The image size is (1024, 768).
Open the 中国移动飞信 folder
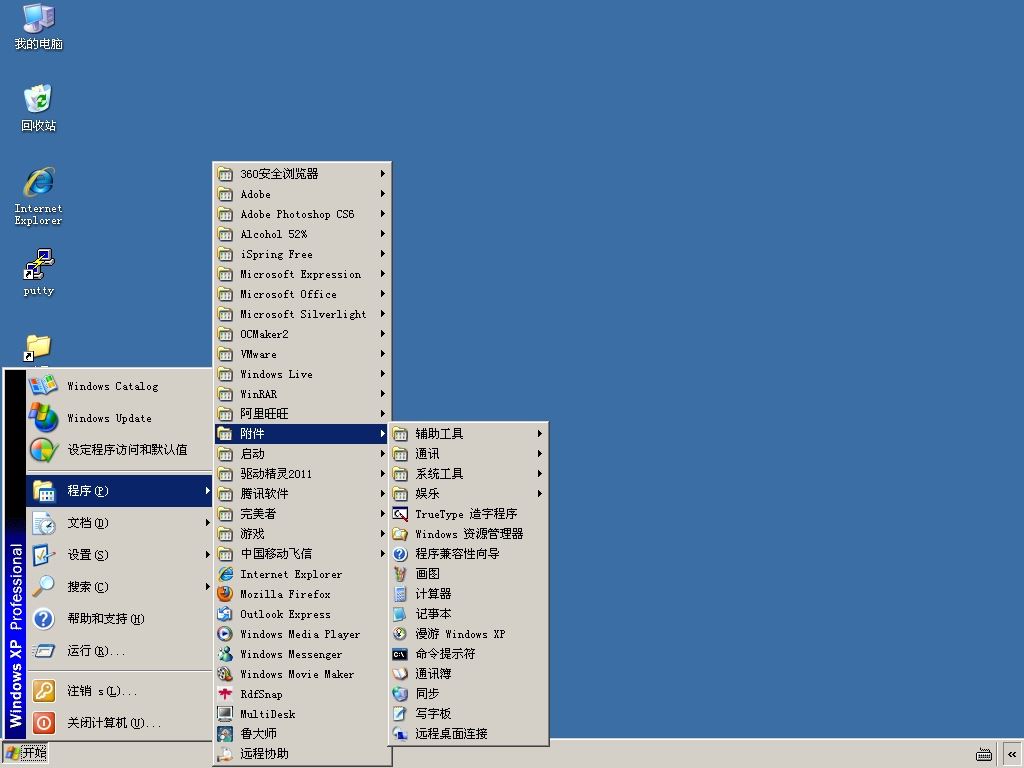point(302,554)
